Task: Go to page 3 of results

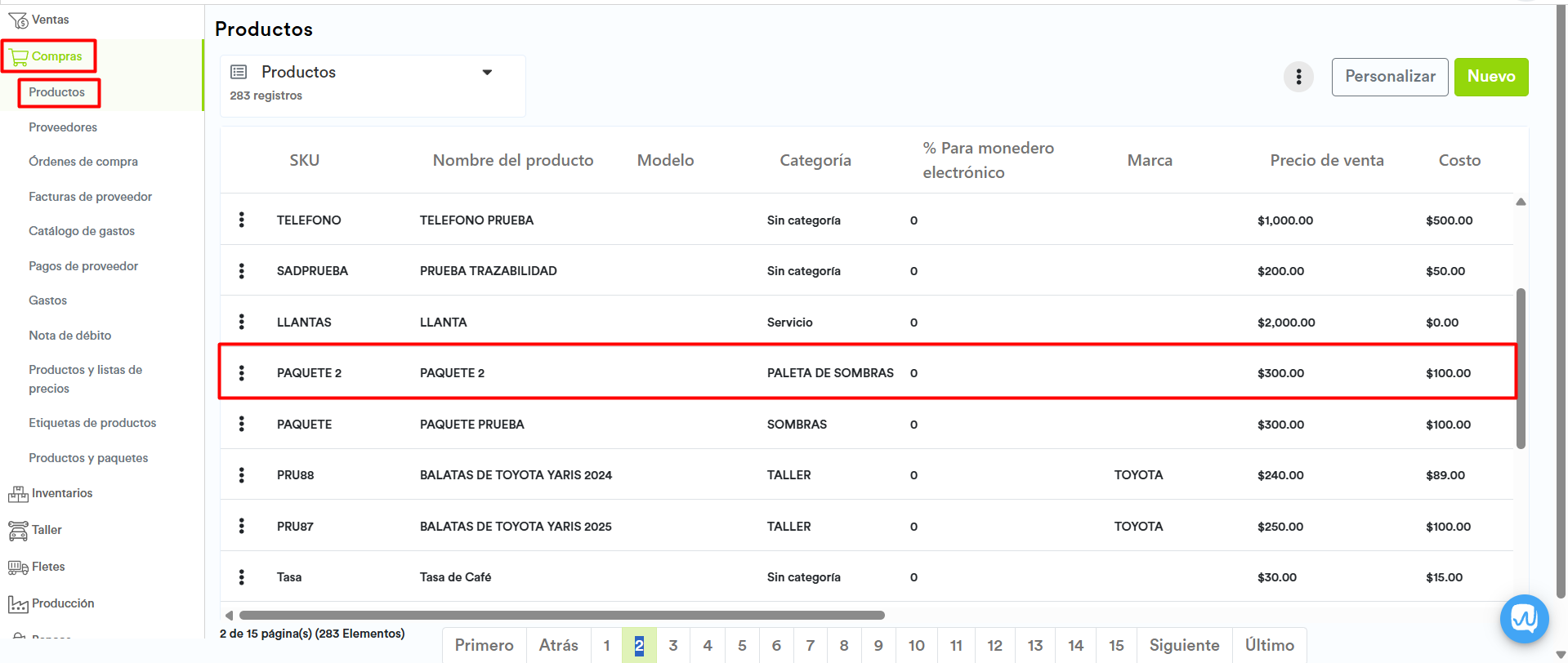Action: 673,645
